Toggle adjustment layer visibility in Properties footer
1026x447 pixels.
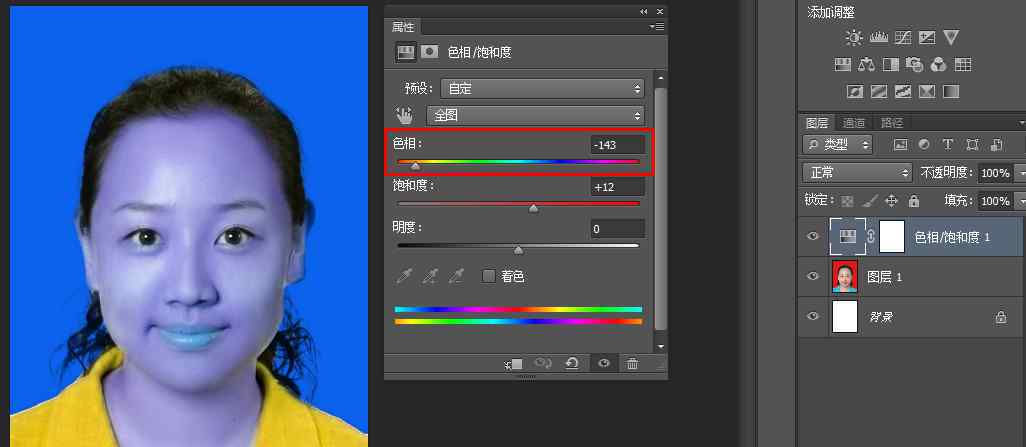pos(604,363)
